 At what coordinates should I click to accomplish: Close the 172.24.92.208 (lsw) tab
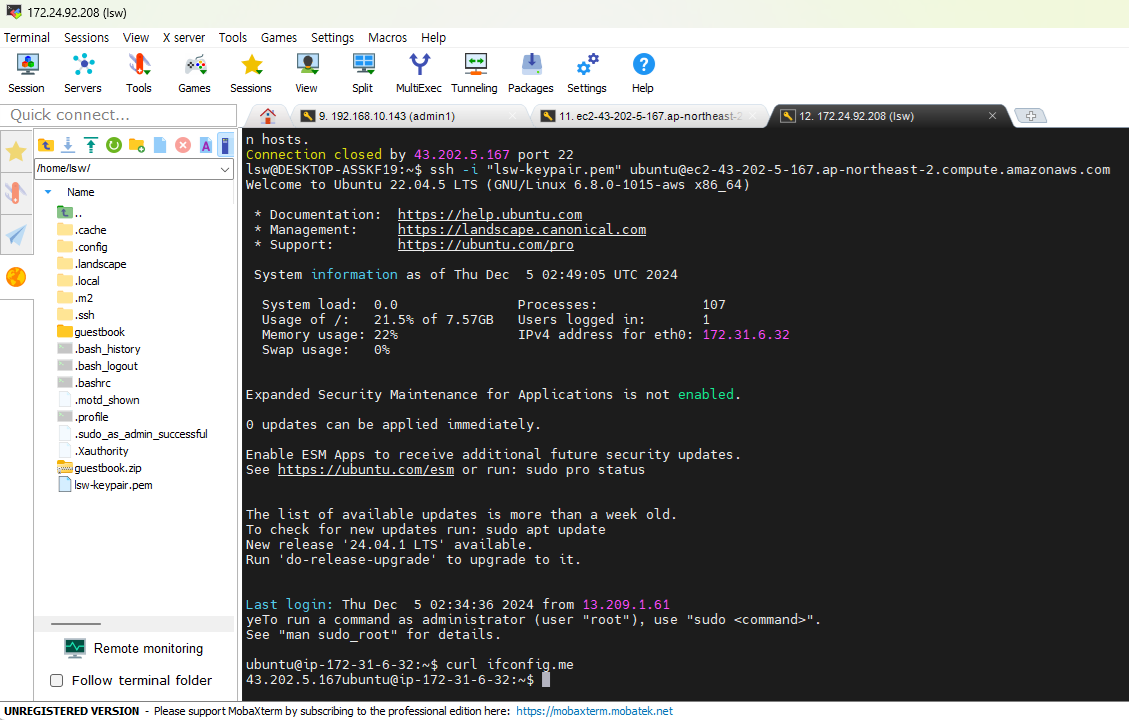coord(992,116)
